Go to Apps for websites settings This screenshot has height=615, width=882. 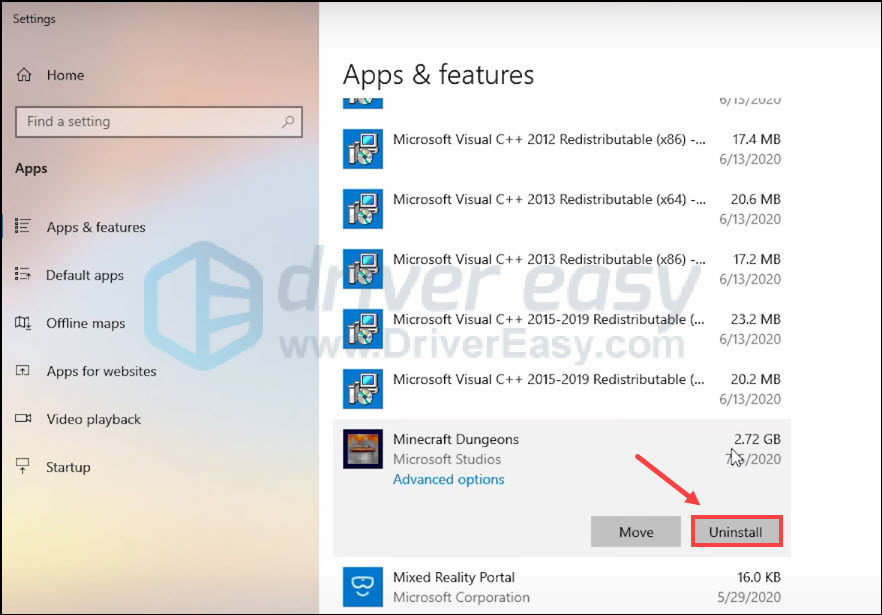pyautogui.click(x=100, y=371)
